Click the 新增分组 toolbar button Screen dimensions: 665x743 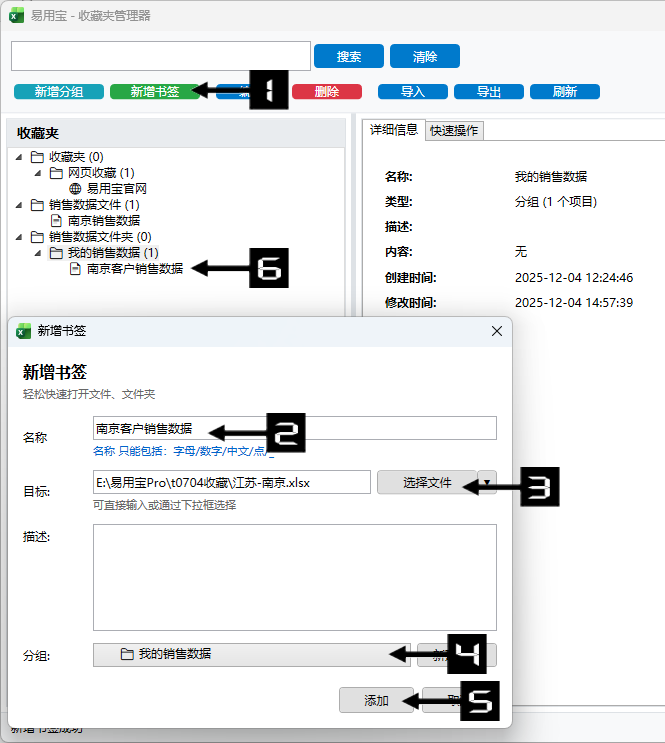pos(59,92)
